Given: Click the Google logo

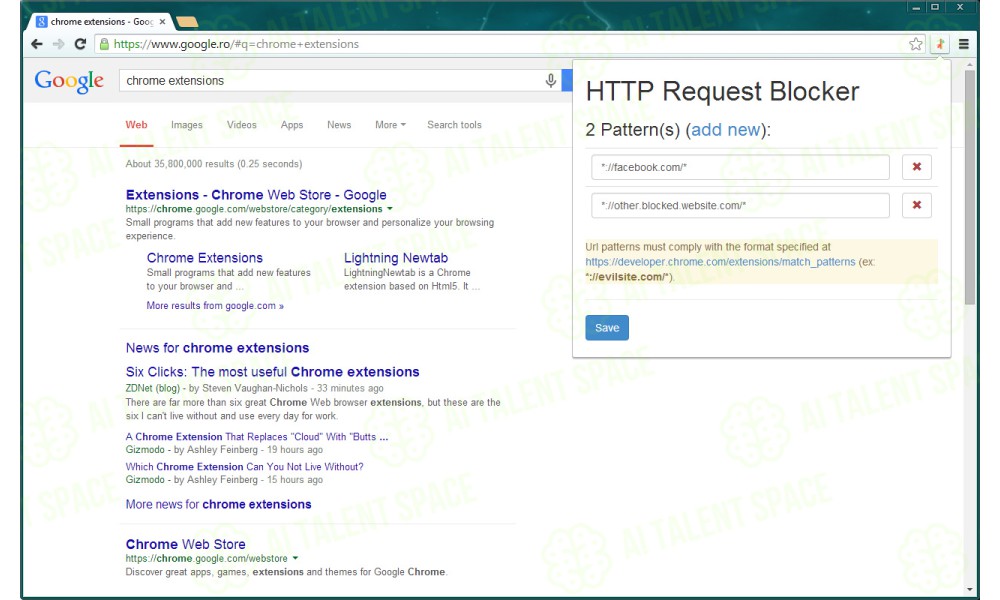Looking at the screenshot, I should tap(69, 82).
